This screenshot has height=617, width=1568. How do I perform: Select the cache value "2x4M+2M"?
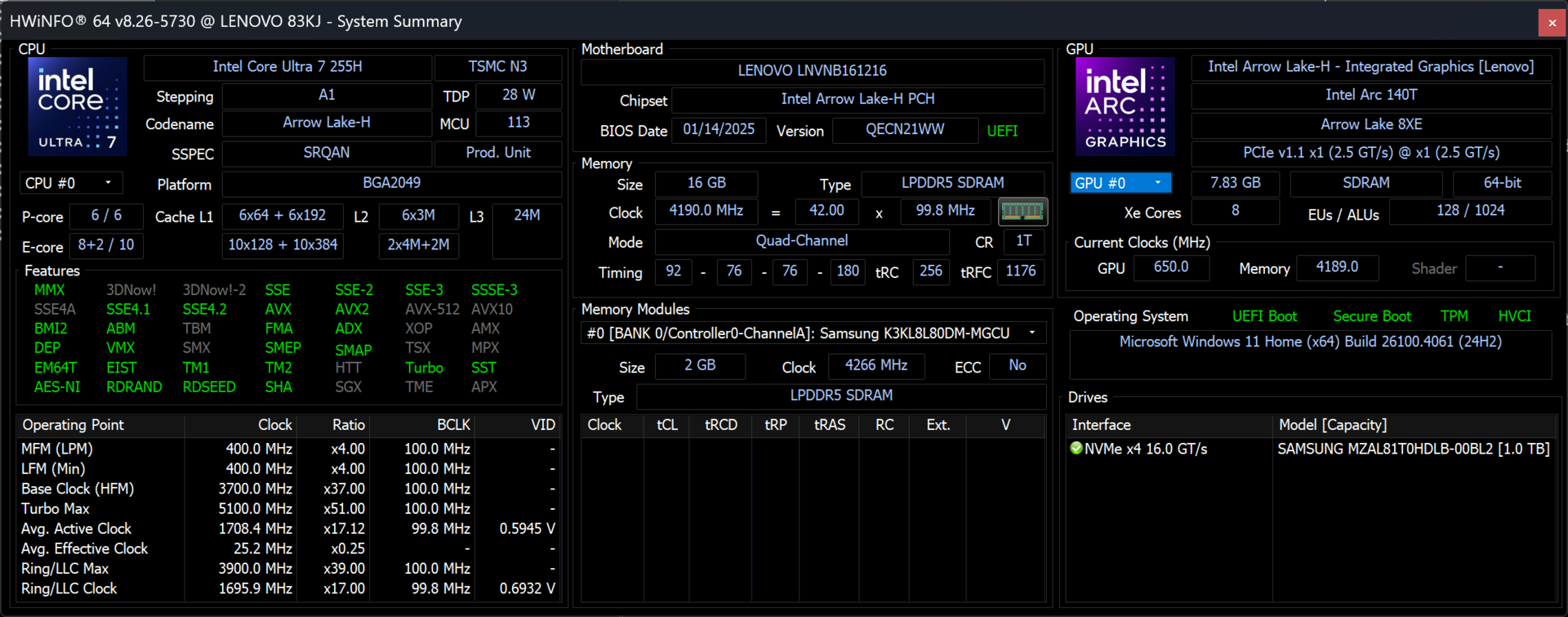pos(418,245)
